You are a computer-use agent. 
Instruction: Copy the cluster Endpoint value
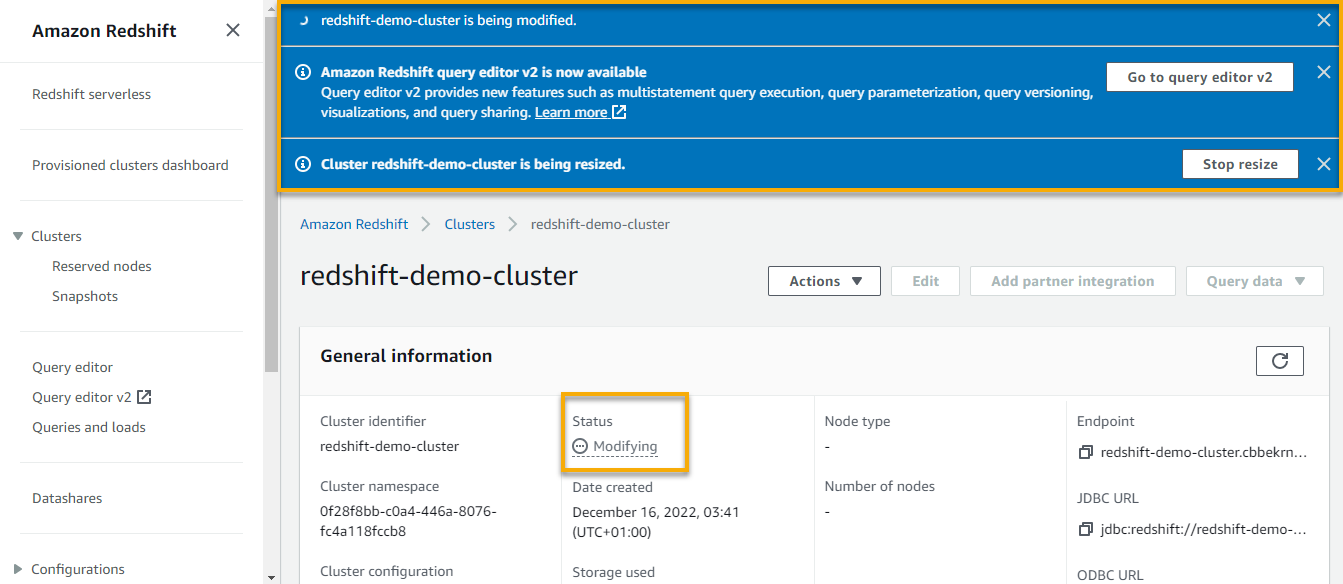(x=1086, y=453)
